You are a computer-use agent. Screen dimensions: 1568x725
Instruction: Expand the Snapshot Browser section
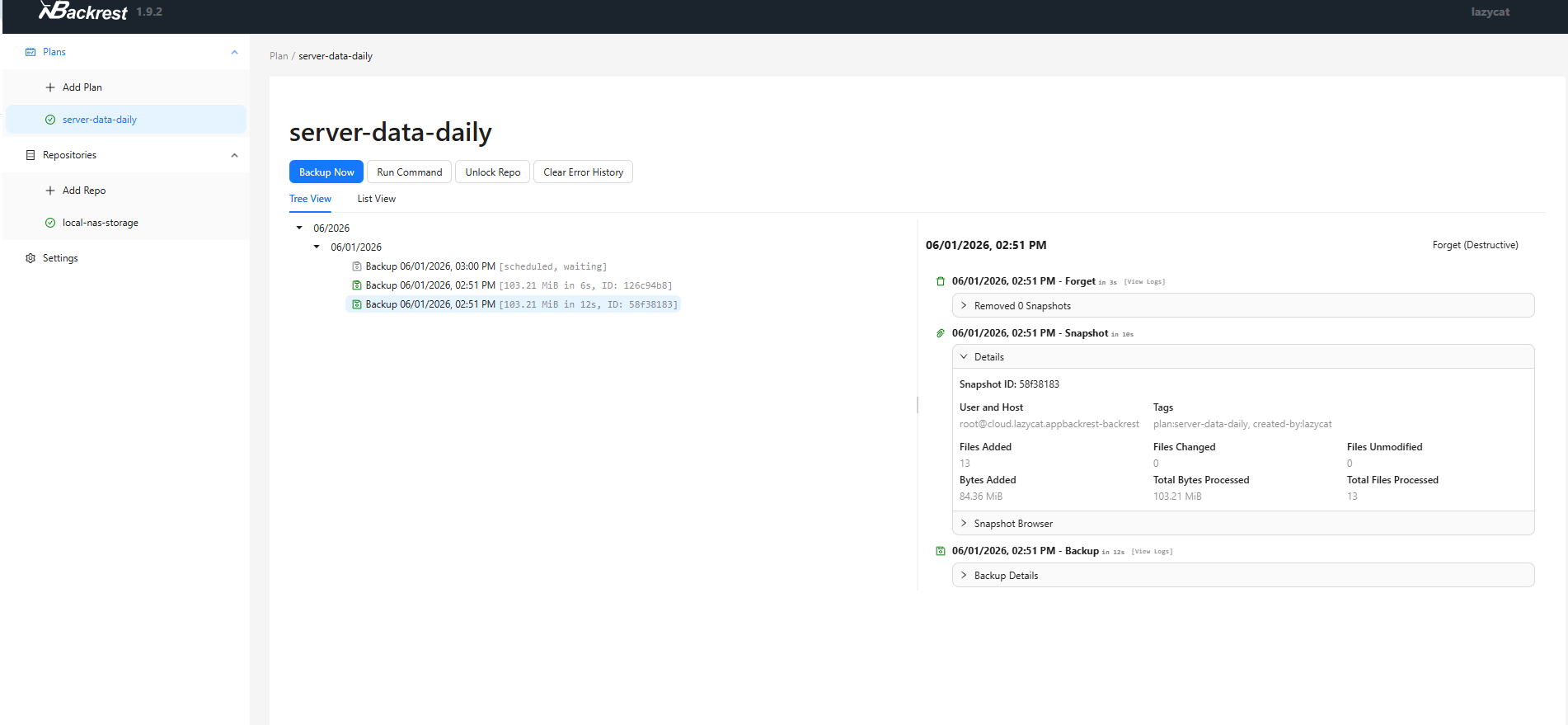pos(1243,523)
